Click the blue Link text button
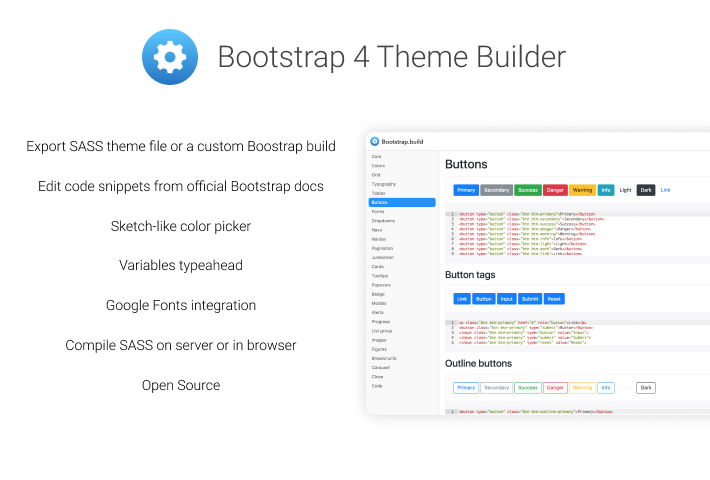This screenshot has width=710, height=480. [665, 190]
